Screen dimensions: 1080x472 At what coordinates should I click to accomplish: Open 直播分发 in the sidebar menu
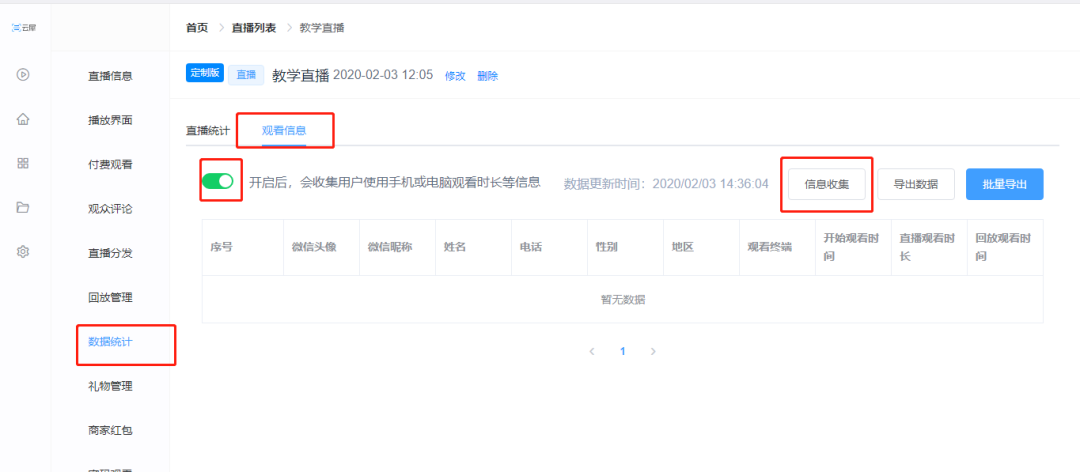click(110, 253)
